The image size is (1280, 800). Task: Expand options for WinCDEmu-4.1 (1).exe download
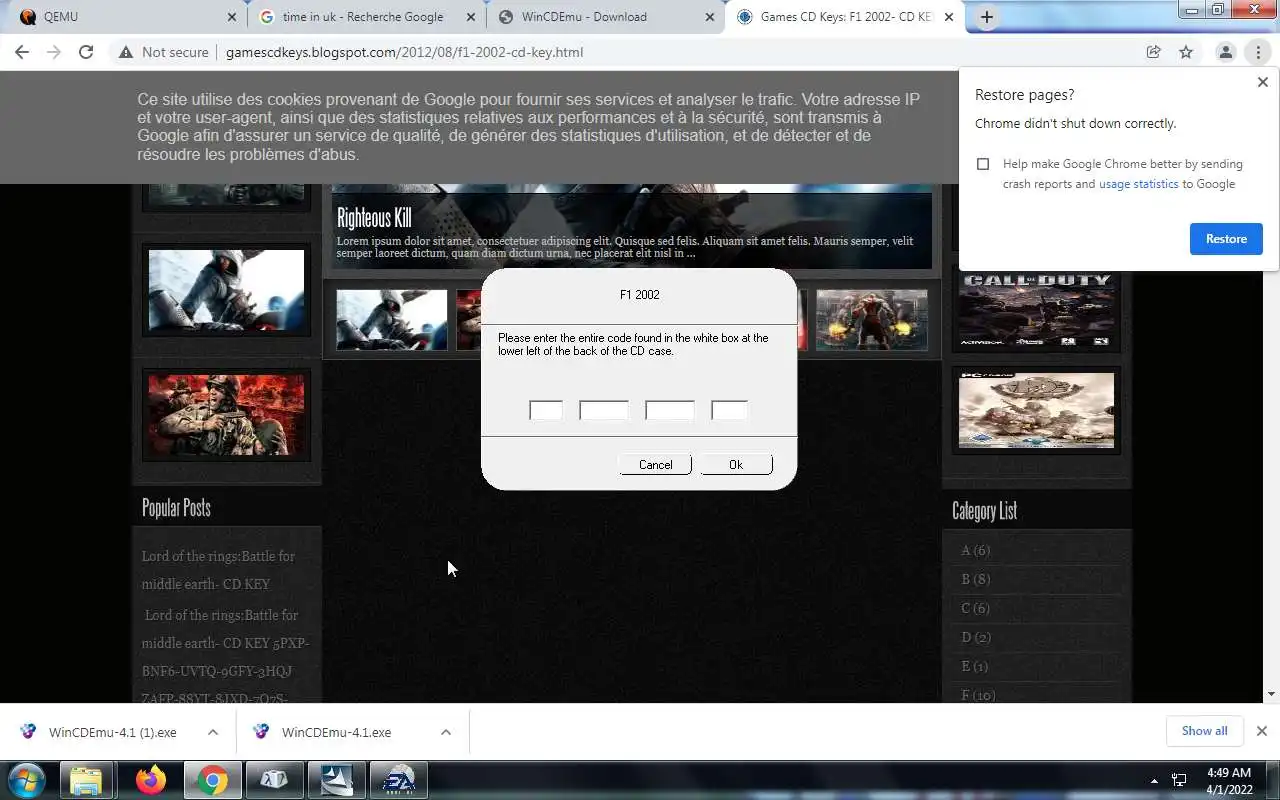pyautogui.click(x=213, y=732)
